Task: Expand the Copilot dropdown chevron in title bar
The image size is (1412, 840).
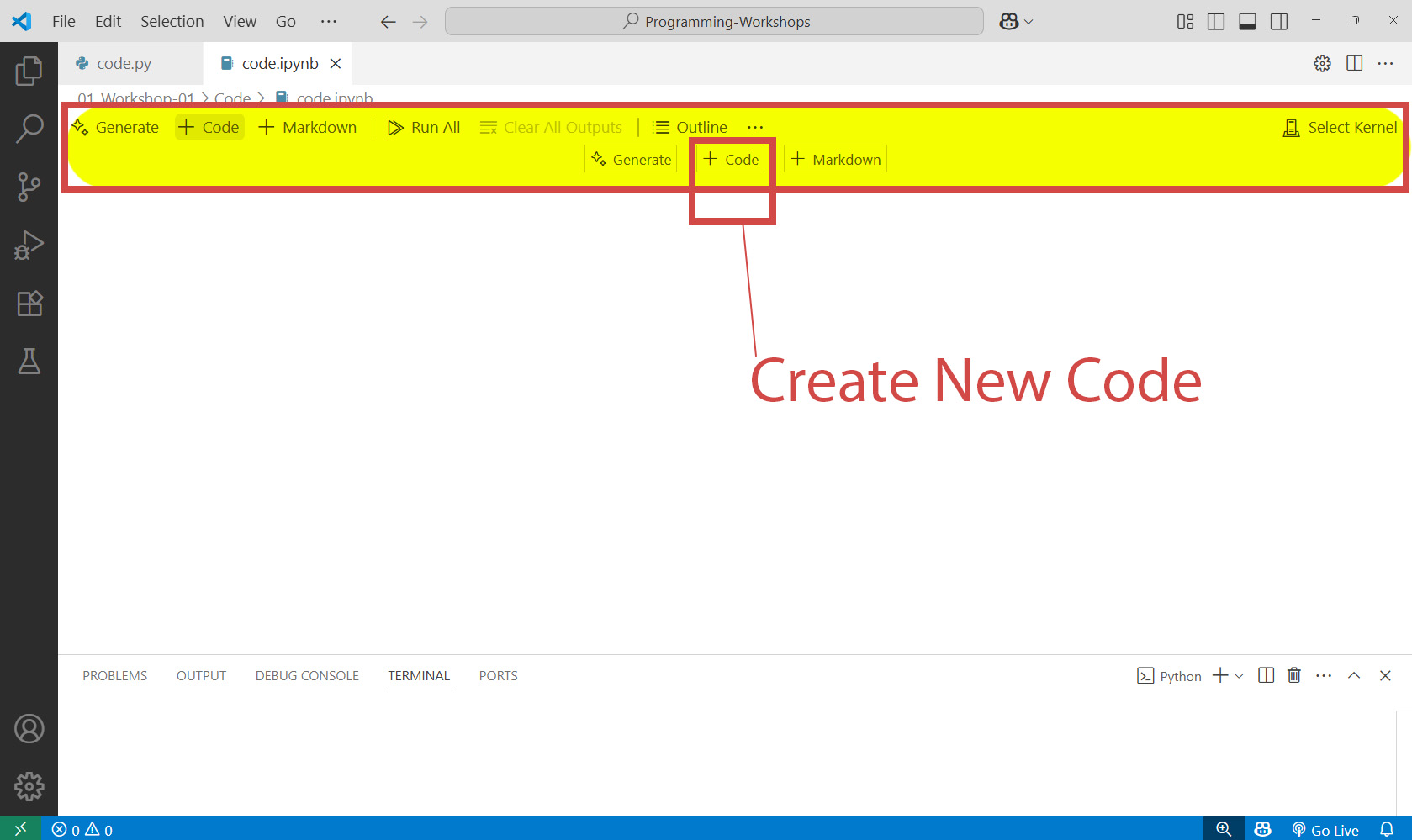Action: pos(1029,22)
